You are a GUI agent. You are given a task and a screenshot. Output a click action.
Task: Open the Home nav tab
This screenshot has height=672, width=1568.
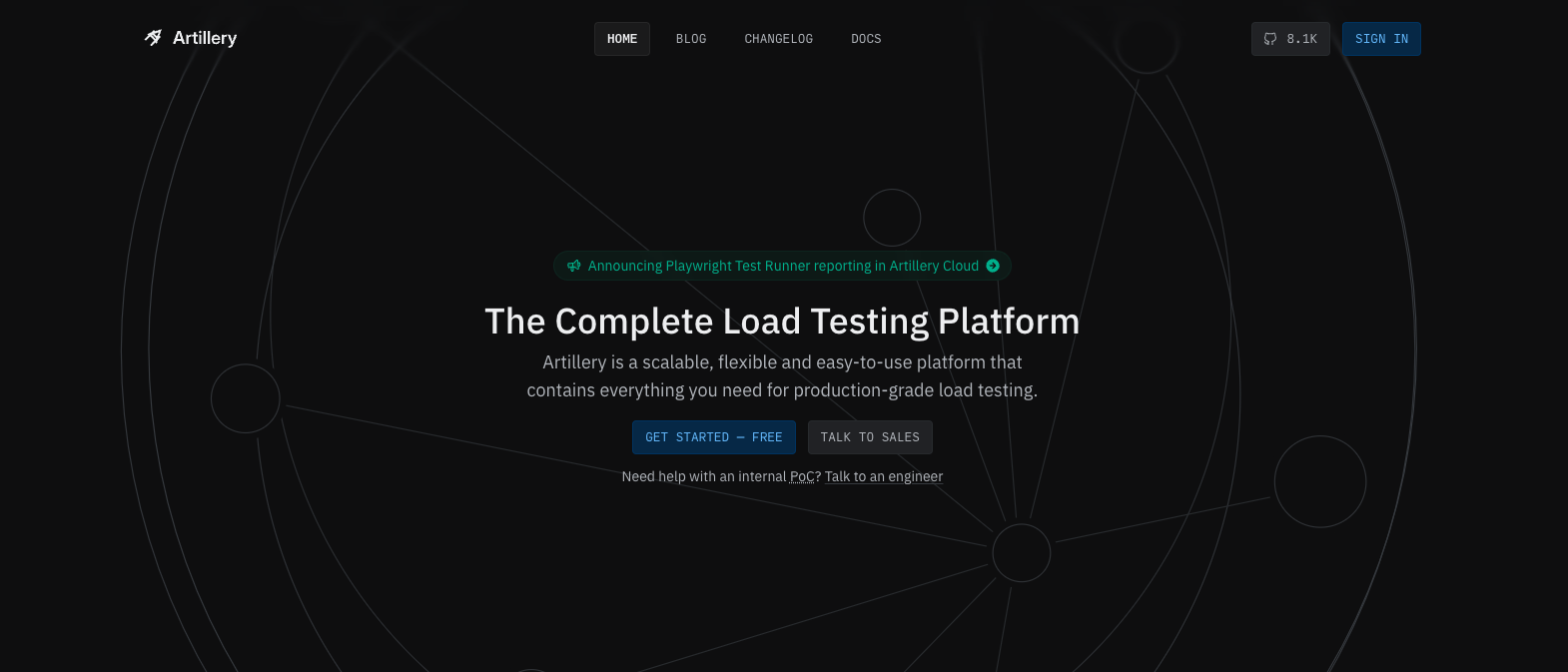click(622, 39)
